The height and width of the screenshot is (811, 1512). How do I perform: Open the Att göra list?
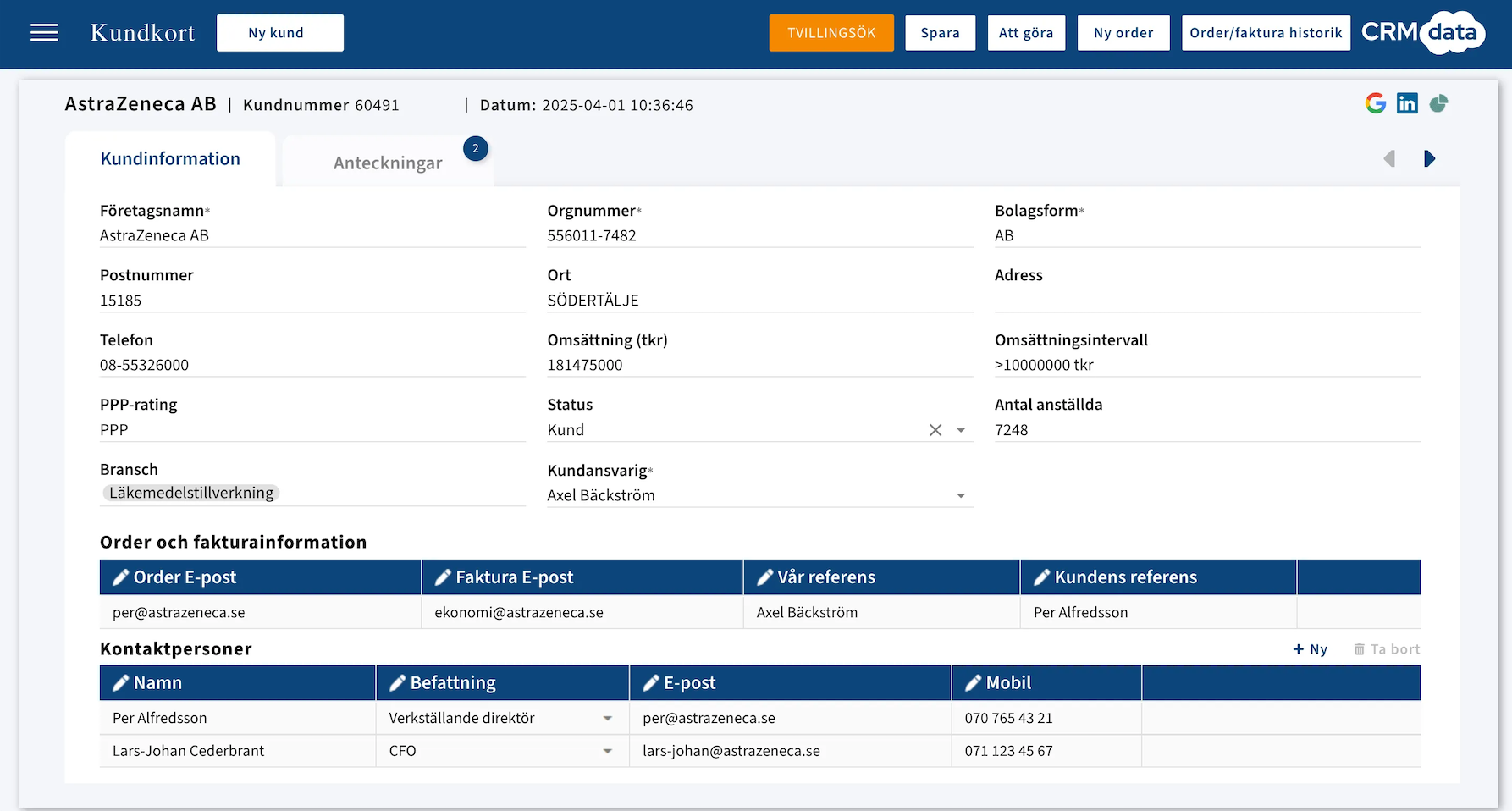(1026, 33)
